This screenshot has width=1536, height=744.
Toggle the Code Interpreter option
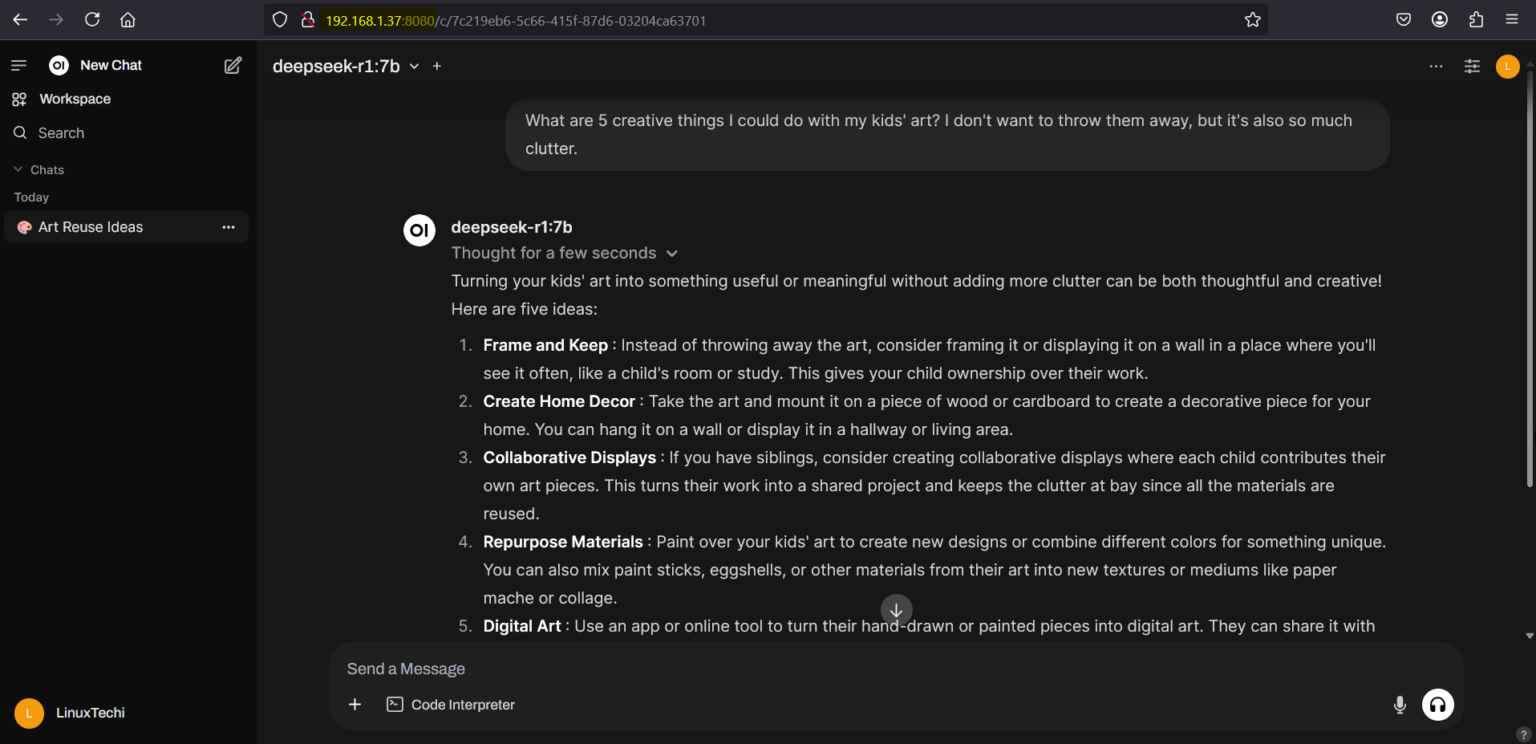[451, 705]
